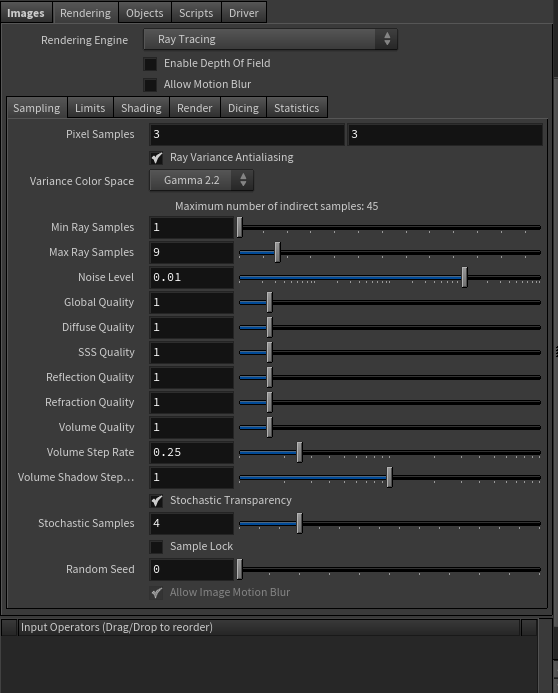Click the Maximum number of indirect samples text
This screenshot has height=693, width=558.
click(x=277, y=206)
